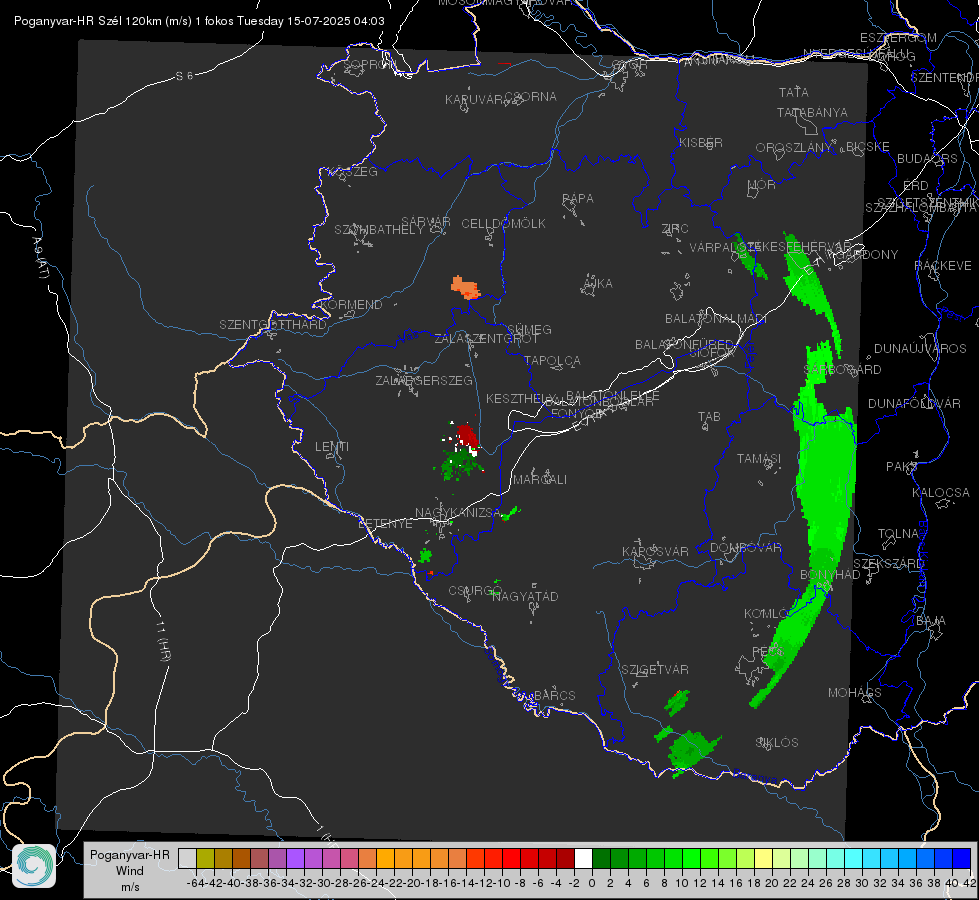Click the SARVAR city label
Screen dimensions: 979x900
[x=426, y=222]
